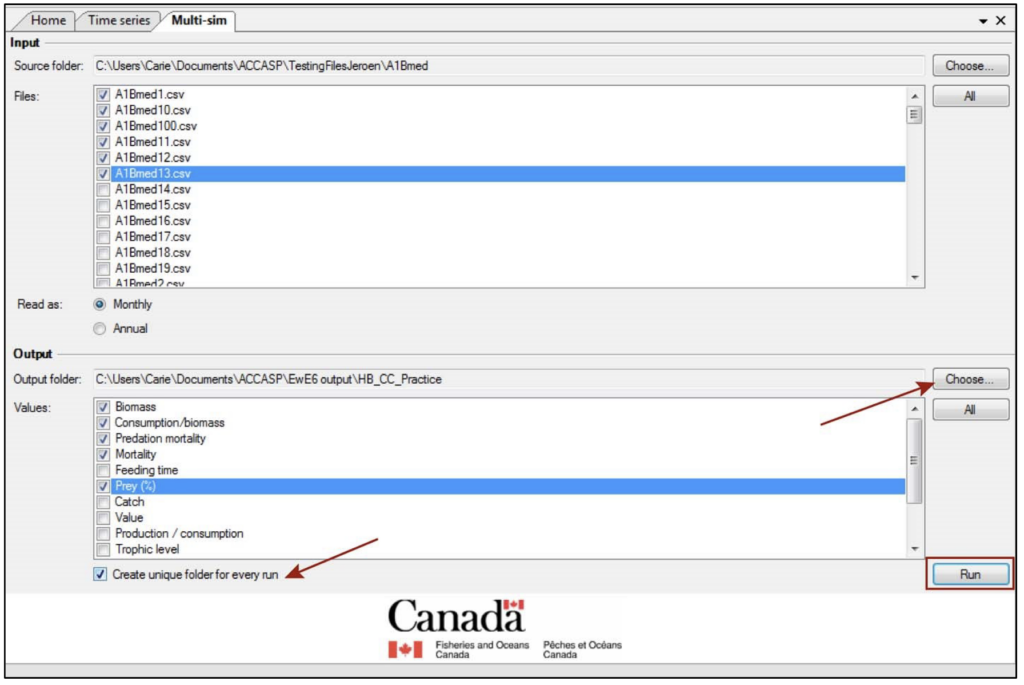1024x685 pixels.
Task: Close the Multi-sim panel with X
Action: click(x=1000, y=20)
